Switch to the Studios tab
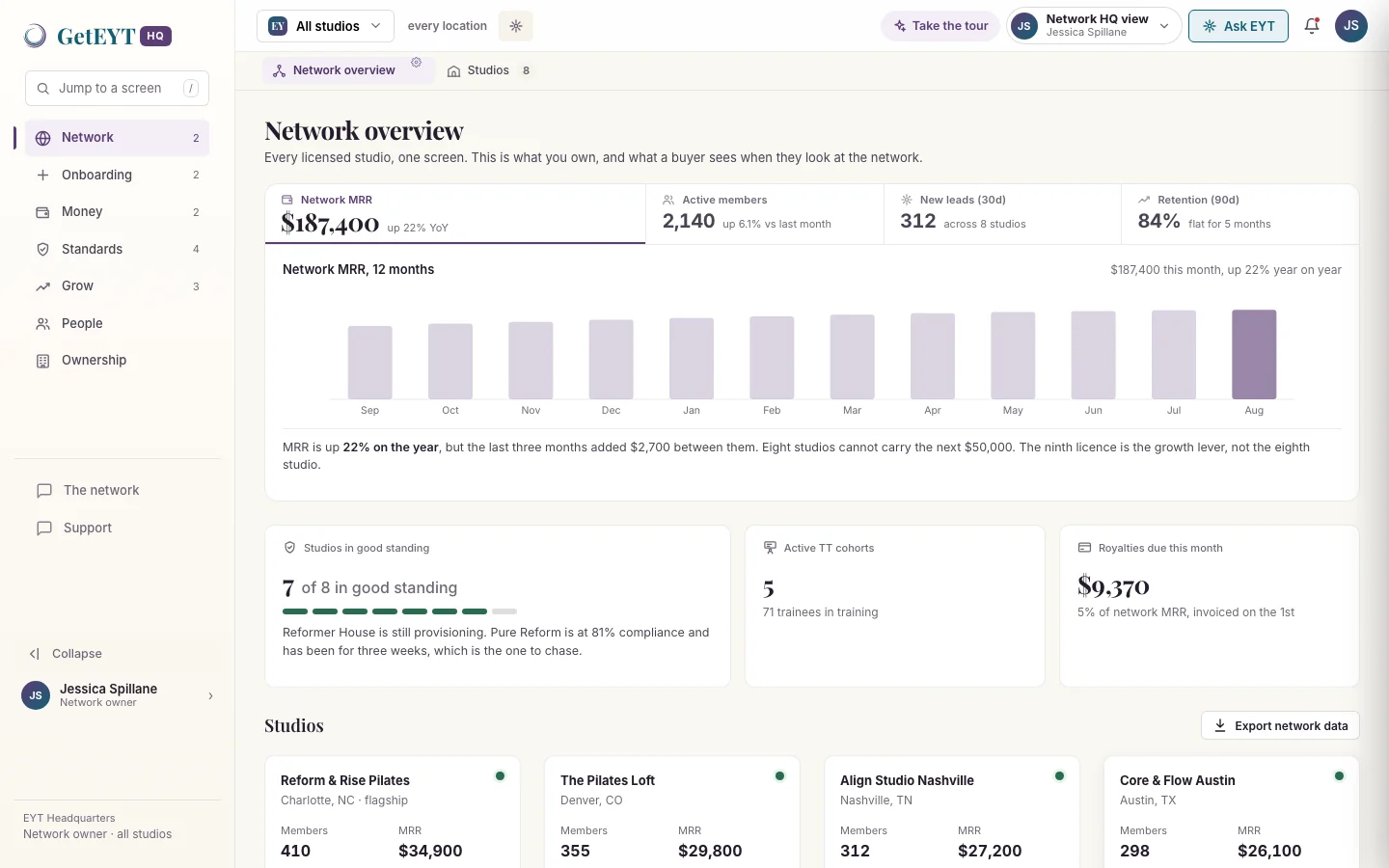The width and height of the screenshot is (1389, 868). click(x=489, y=70)
